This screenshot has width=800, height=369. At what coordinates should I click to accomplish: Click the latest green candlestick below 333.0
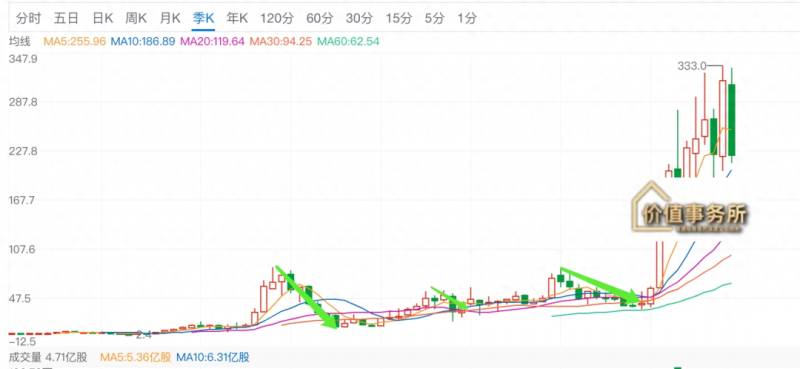tap(732, 120)
